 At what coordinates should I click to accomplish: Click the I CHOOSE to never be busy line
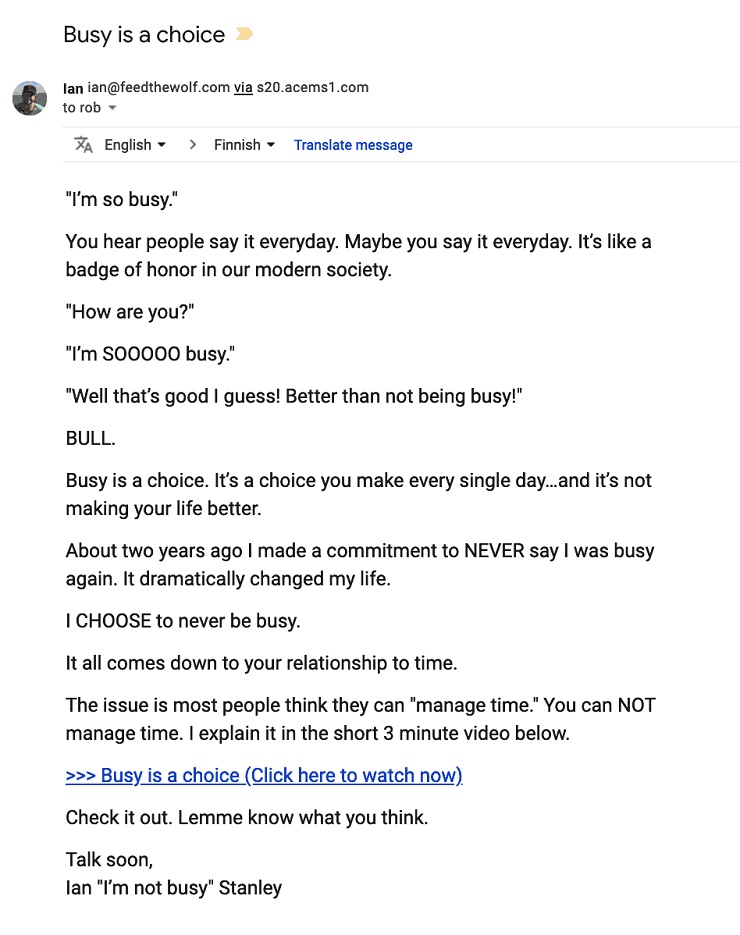click(x=183, y=621)
